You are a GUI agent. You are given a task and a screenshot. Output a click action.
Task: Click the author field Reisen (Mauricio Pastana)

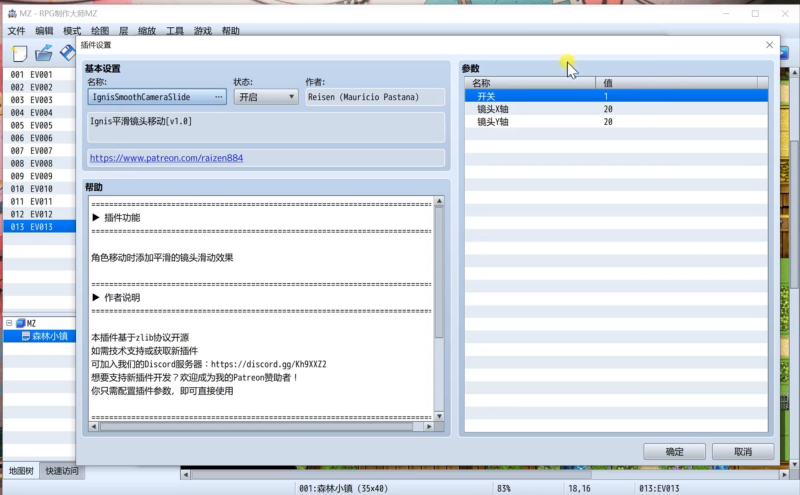point(375,97)
